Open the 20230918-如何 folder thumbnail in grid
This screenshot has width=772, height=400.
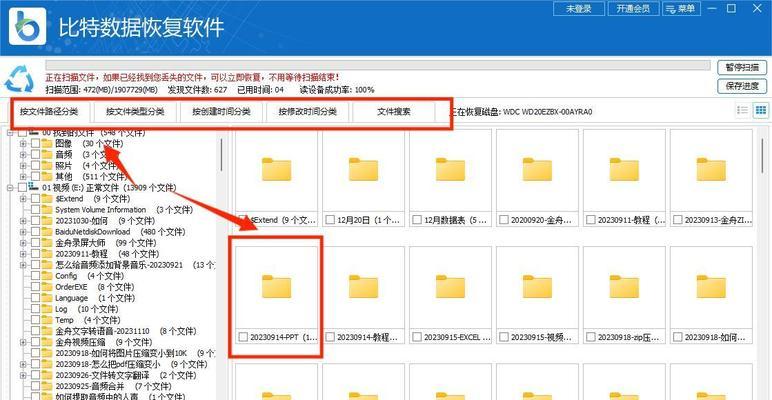(711, 287)
